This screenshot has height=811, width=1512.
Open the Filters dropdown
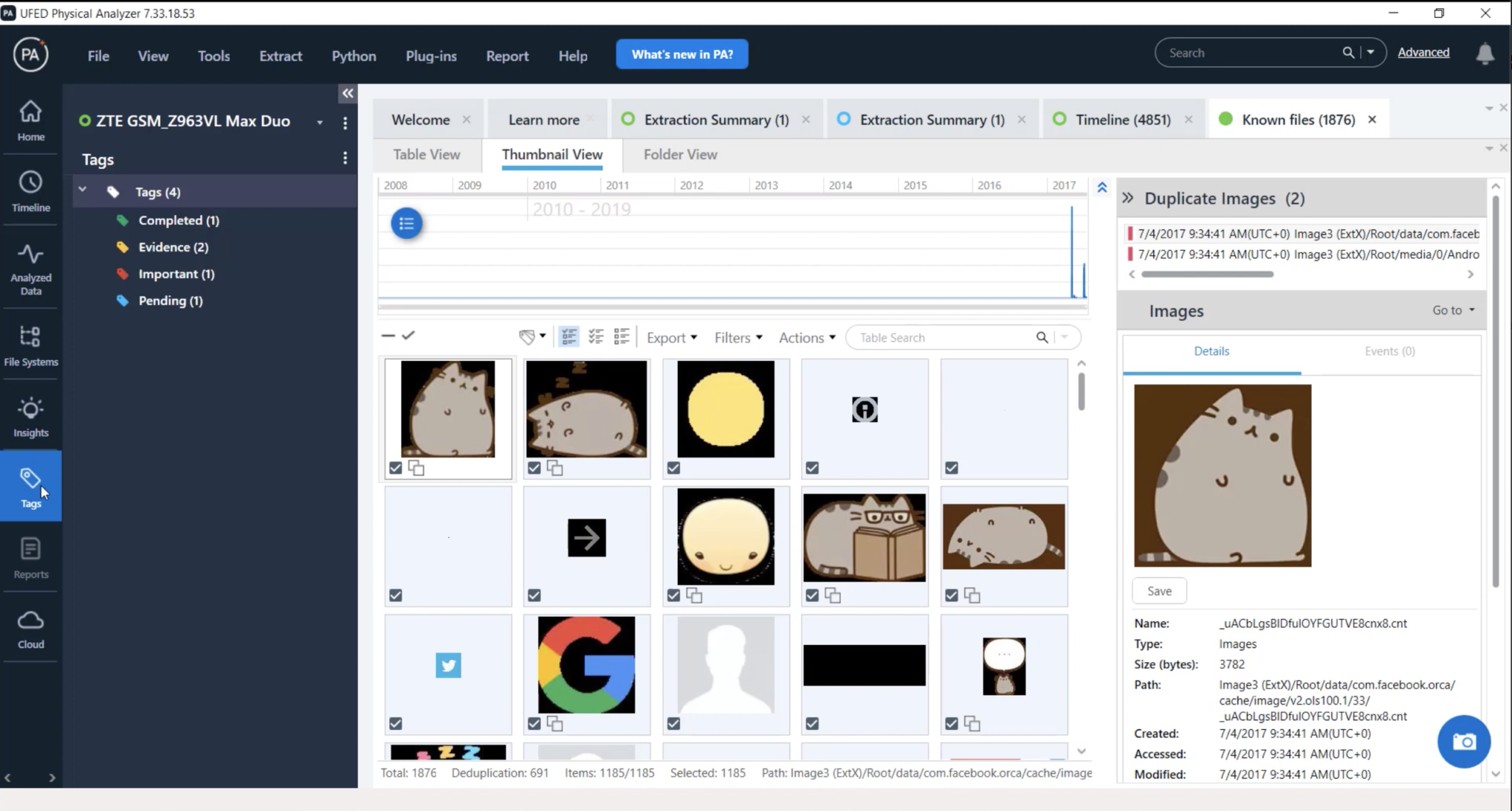click(738, 337)
